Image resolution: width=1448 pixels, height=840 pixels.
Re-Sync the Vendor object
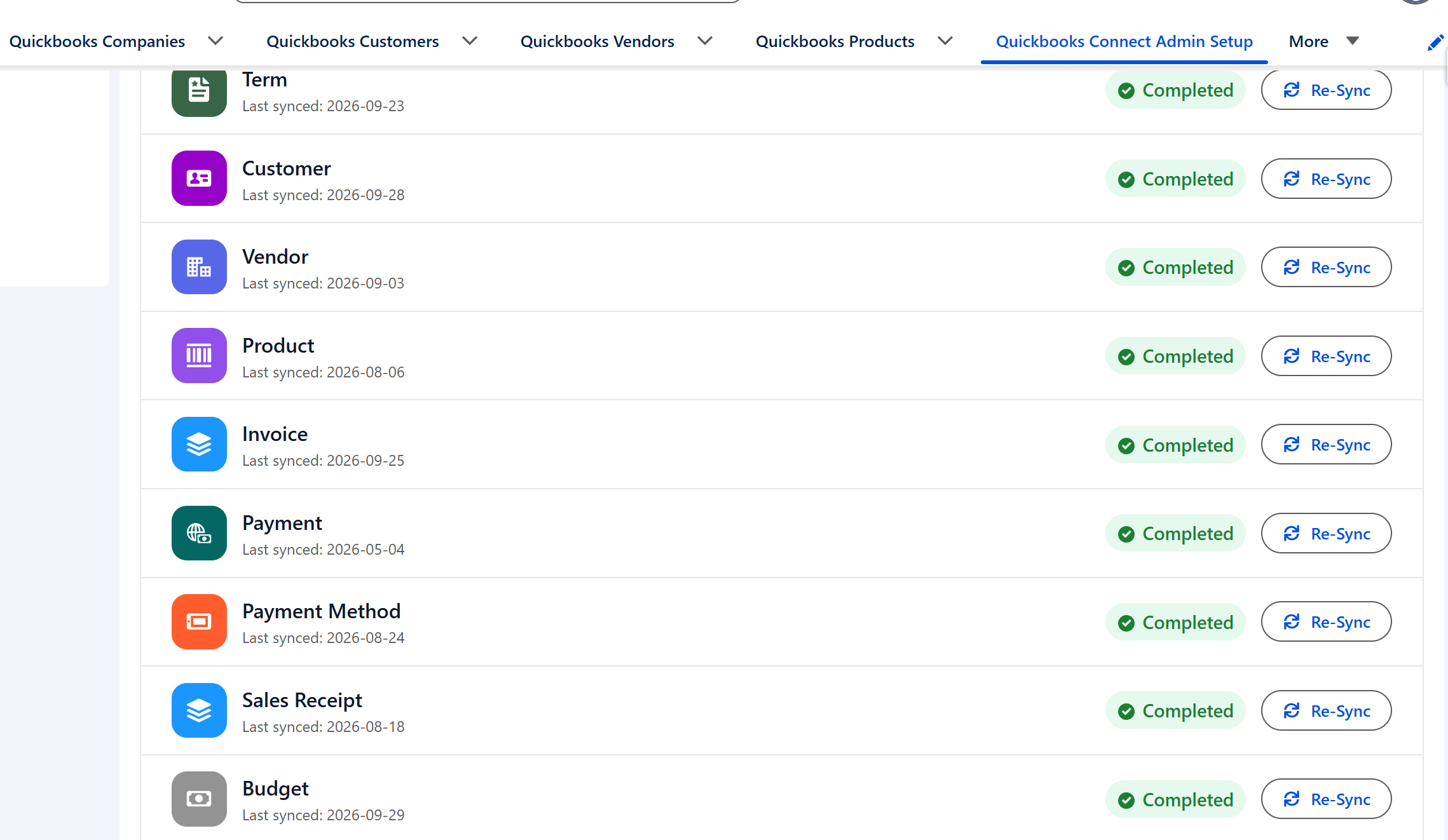pyautogui.click(x=1326, y=268)
